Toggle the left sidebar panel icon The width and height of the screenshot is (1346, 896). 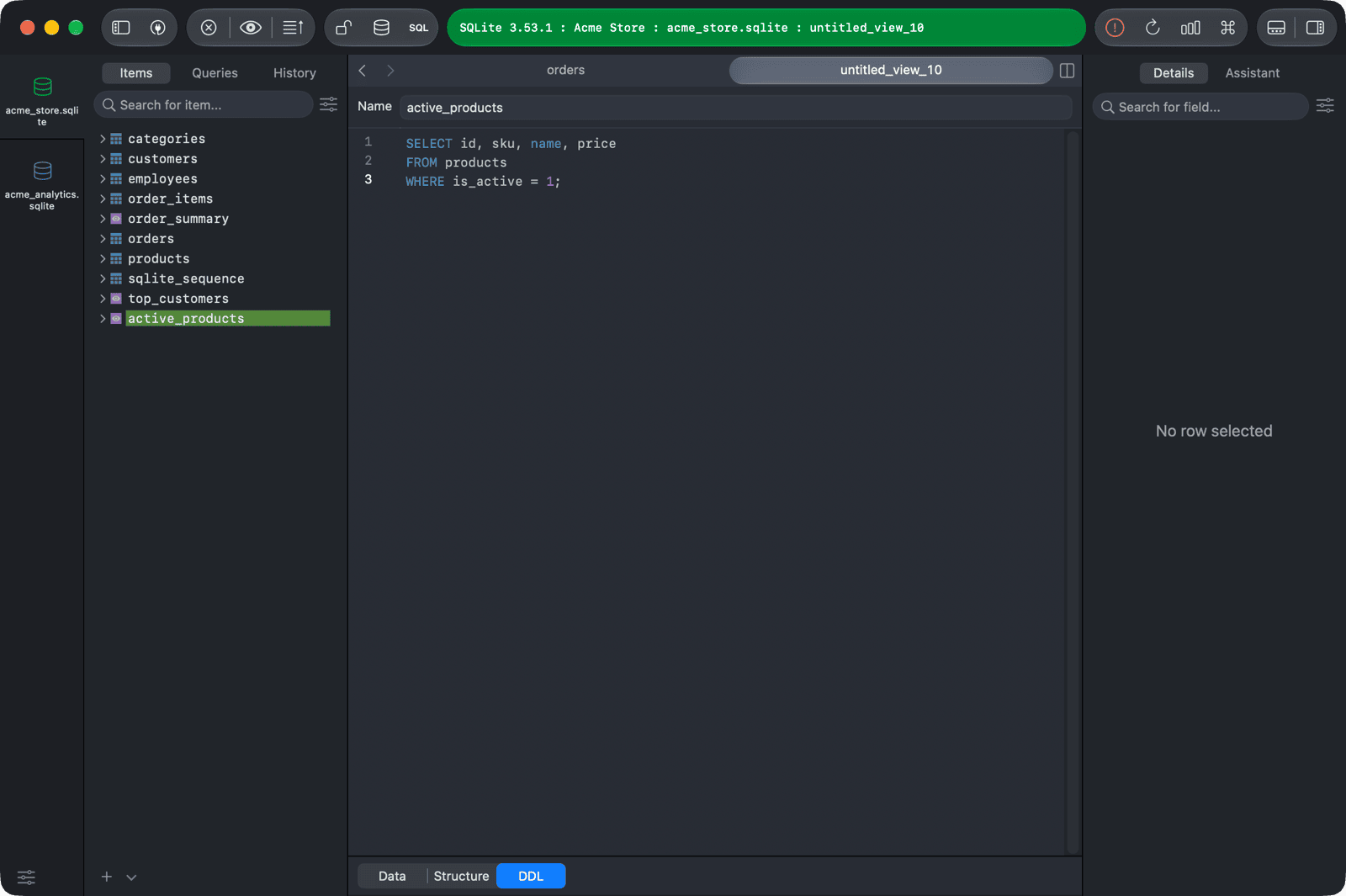point(121,28)
